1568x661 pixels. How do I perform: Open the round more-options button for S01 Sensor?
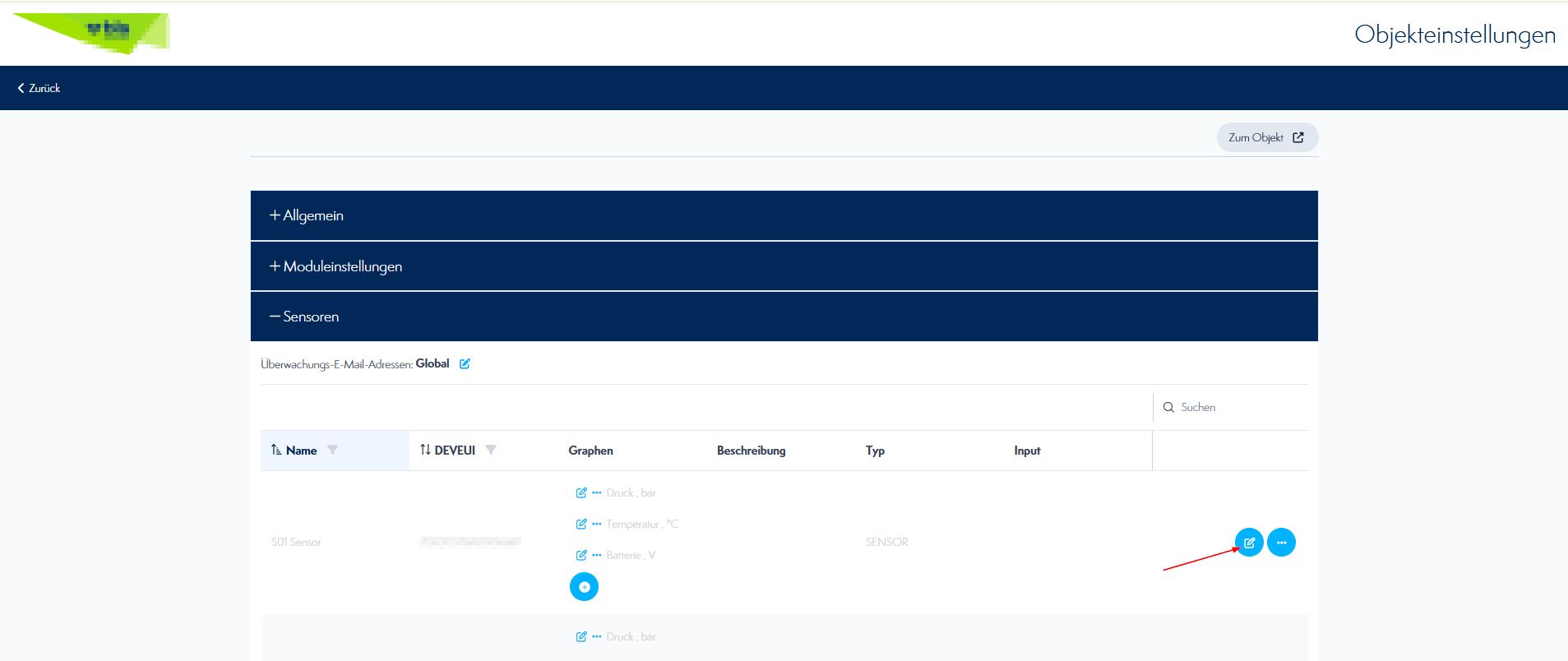click(x=1281, y=543)
